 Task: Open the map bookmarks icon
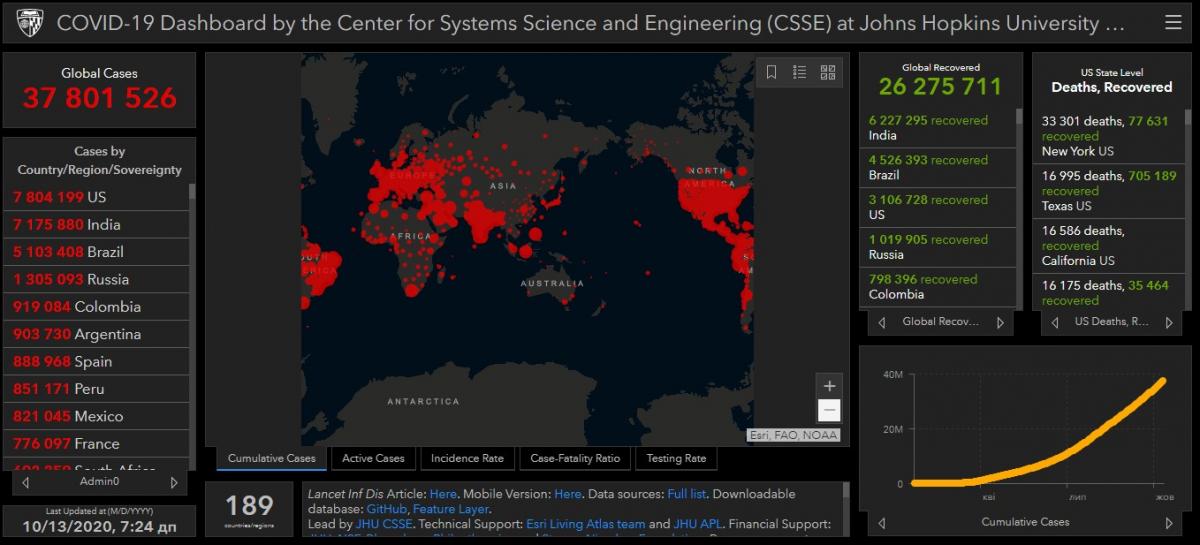click(771, 72)
